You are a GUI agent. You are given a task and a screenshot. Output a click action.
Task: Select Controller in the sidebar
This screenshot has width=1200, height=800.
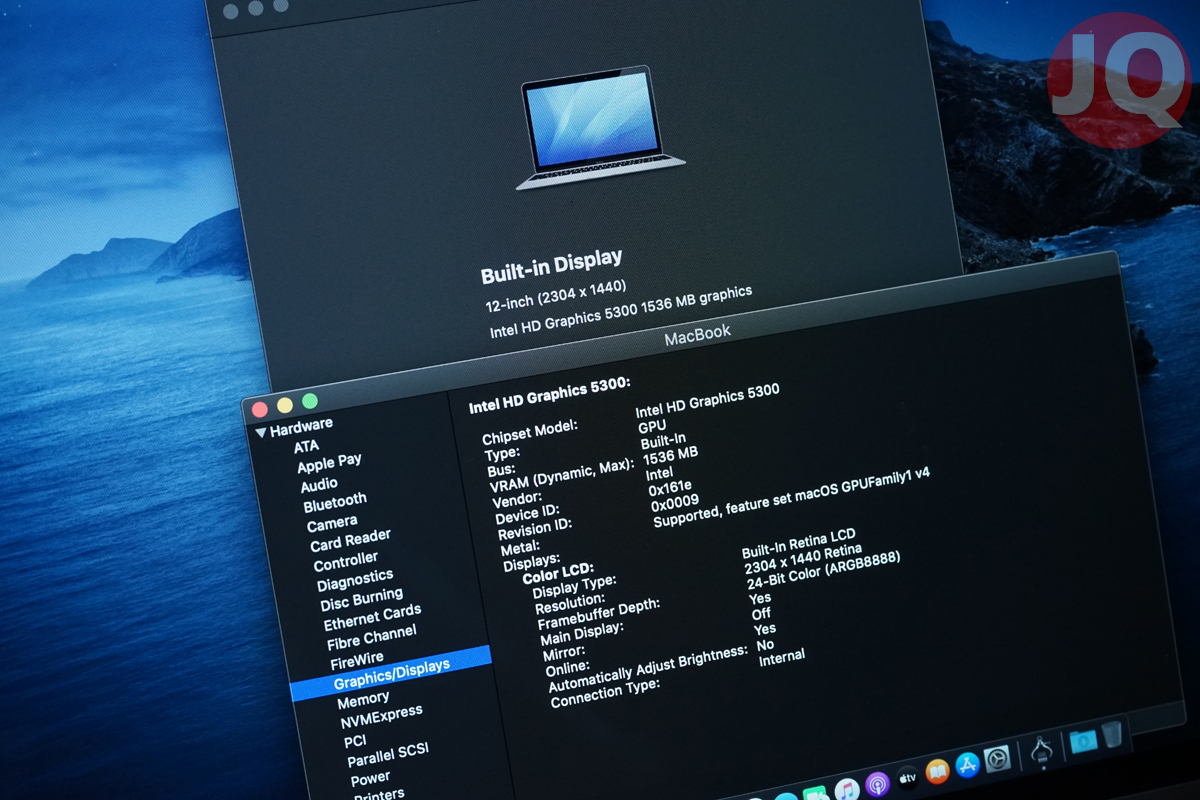(x=346, y=561)
